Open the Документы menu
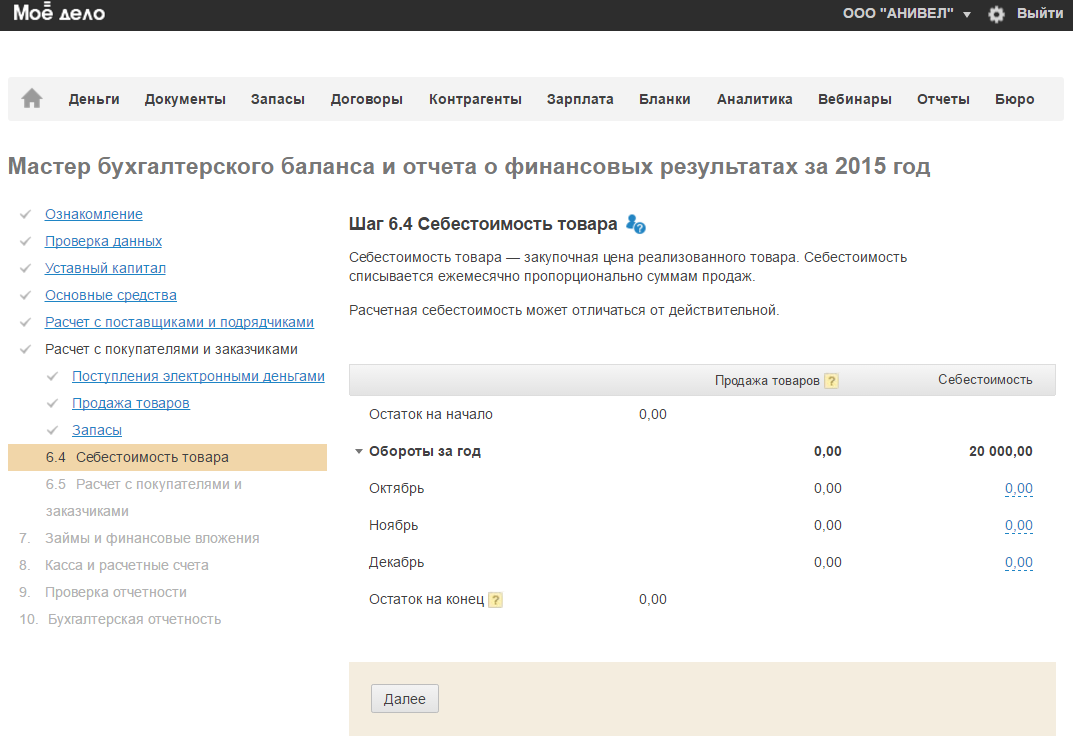The height and width of the screenshot is (749, 1073). (185, 99)
